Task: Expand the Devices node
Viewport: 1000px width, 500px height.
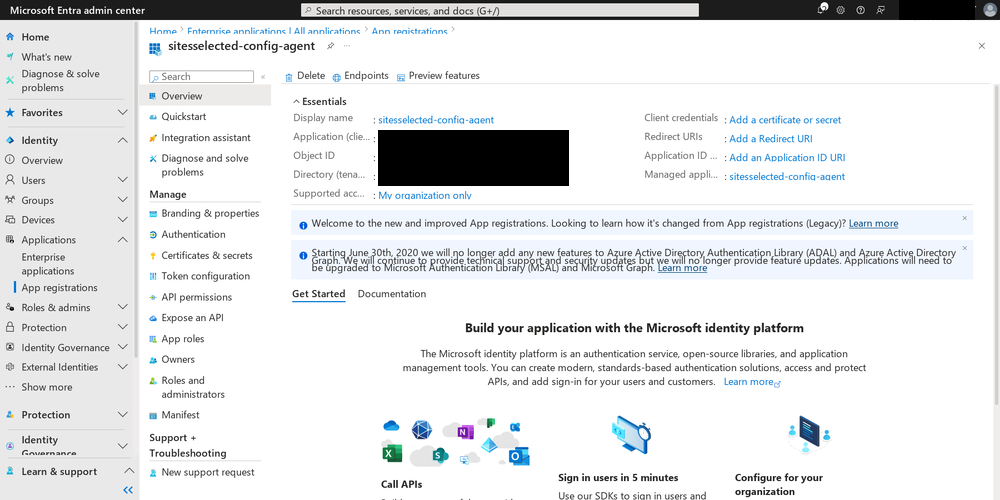Action: point(123,219)
